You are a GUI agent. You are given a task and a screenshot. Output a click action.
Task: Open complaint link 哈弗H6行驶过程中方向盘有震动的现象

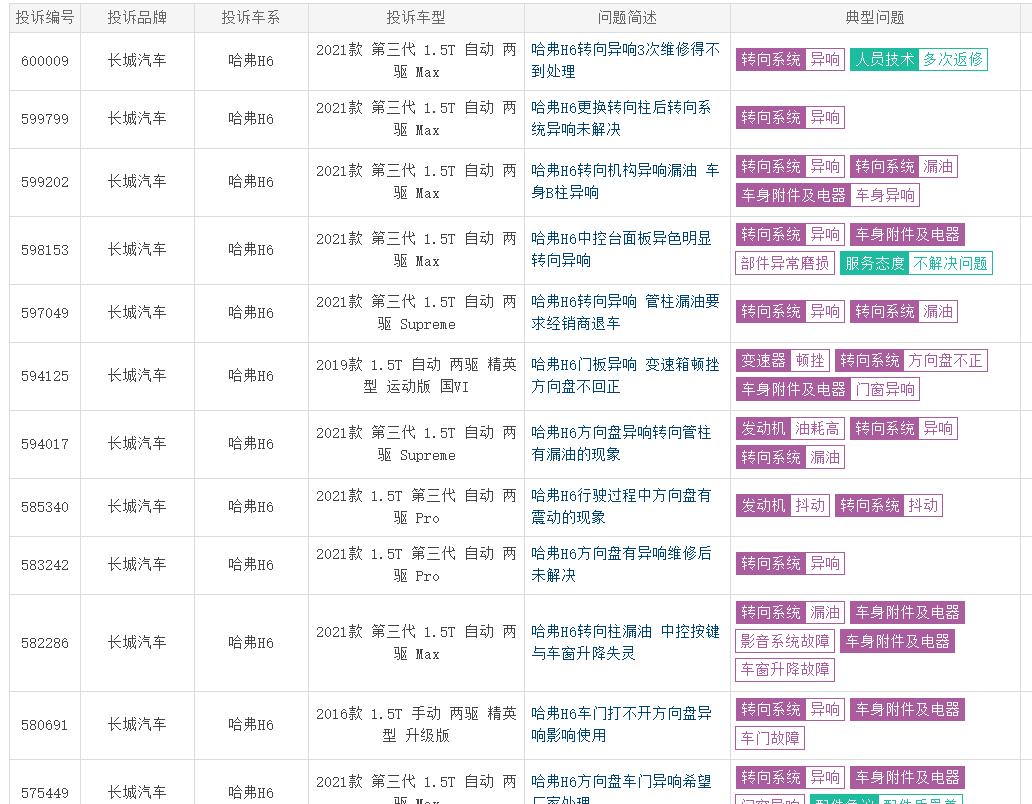621,507
